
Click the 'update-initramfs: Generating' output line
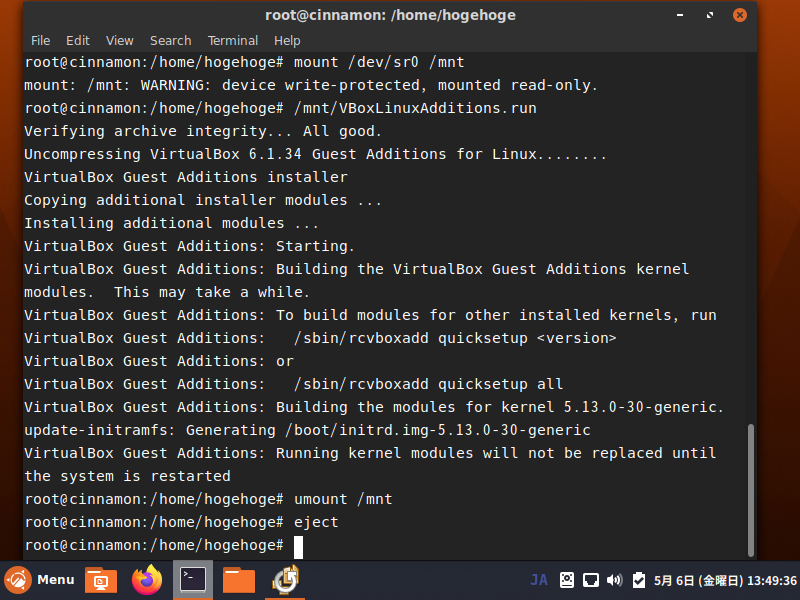(307, 430)
